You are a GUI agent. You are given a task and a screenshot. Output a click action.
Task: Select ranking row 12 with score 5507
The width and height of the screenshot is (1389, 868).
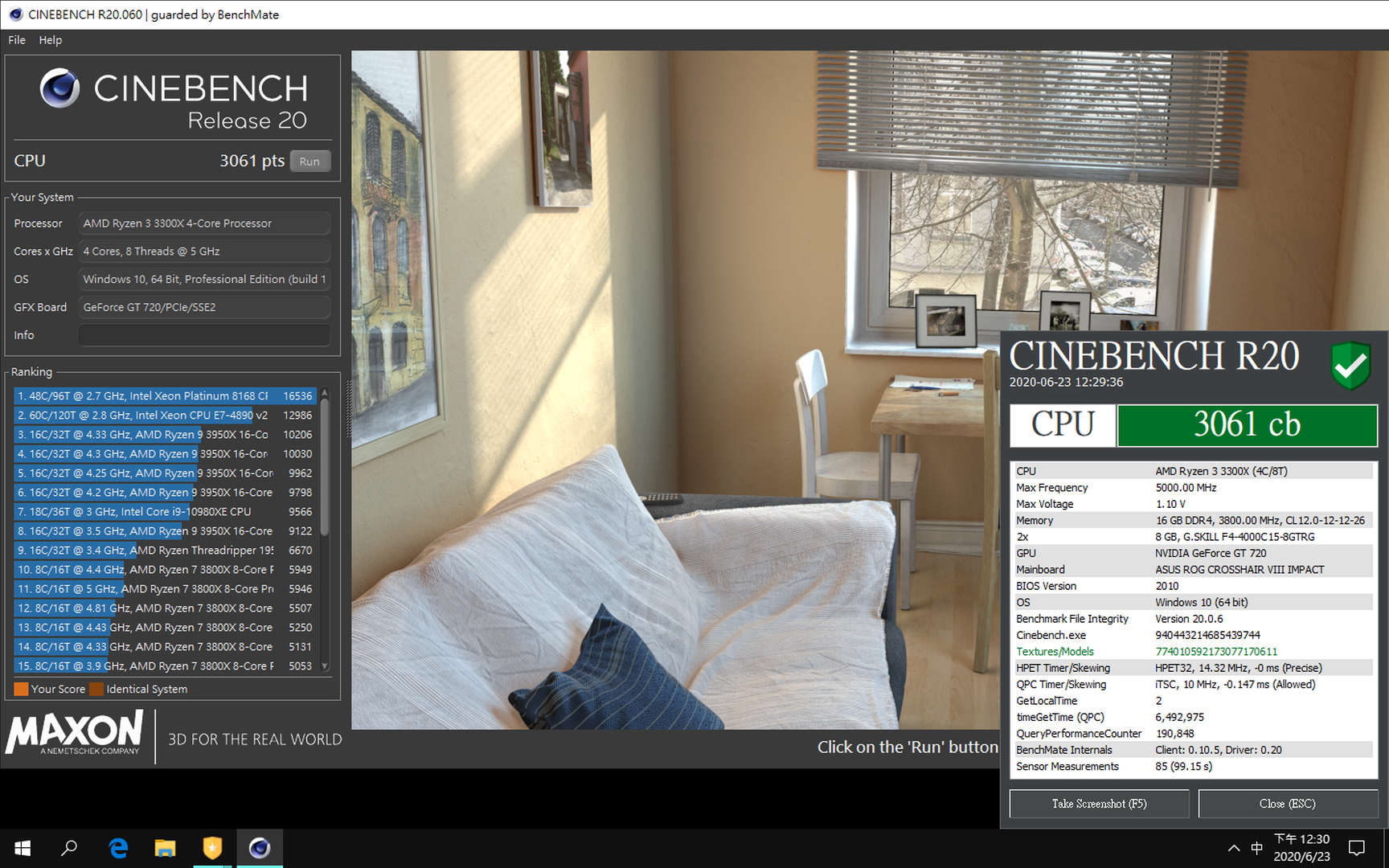click(165, 608)
